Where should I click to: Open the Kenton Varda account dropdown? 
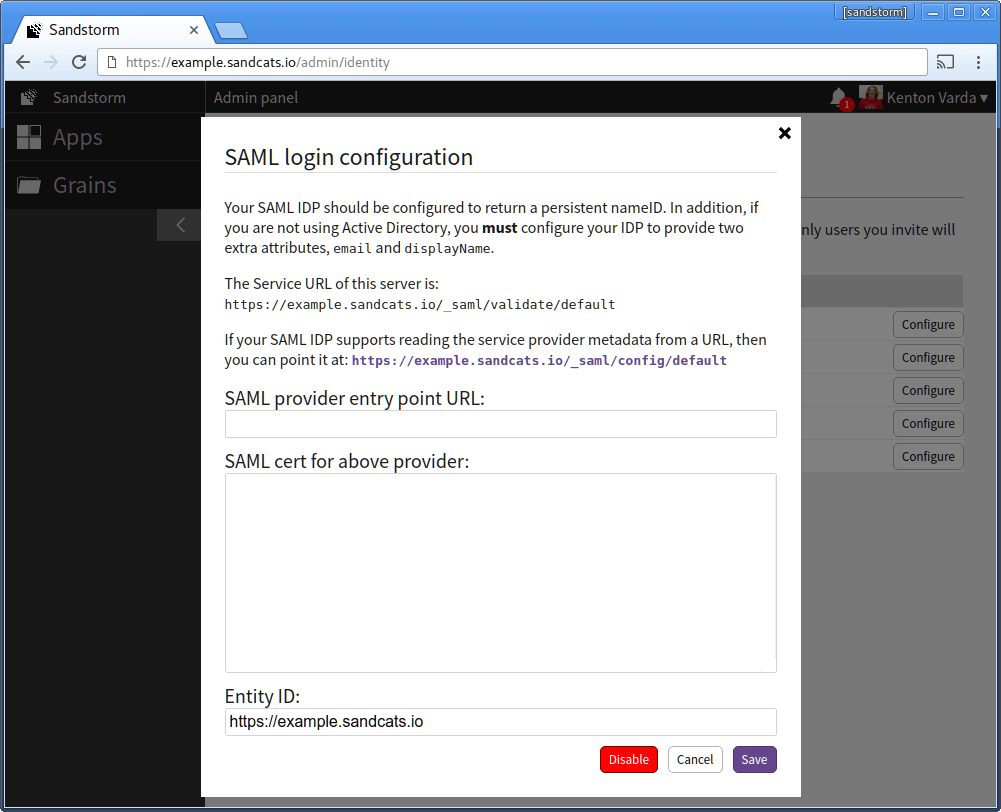click(x=937, y=98)
